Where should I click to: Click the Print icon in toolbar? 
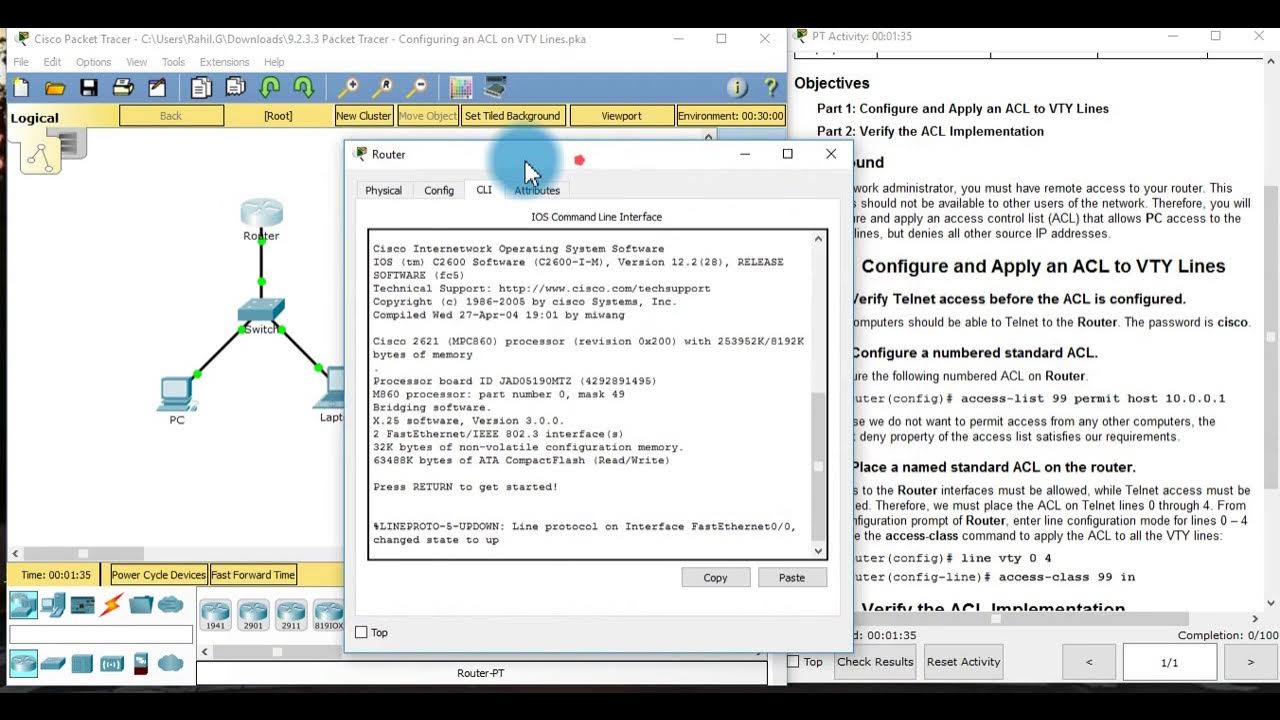pos(123,88)
